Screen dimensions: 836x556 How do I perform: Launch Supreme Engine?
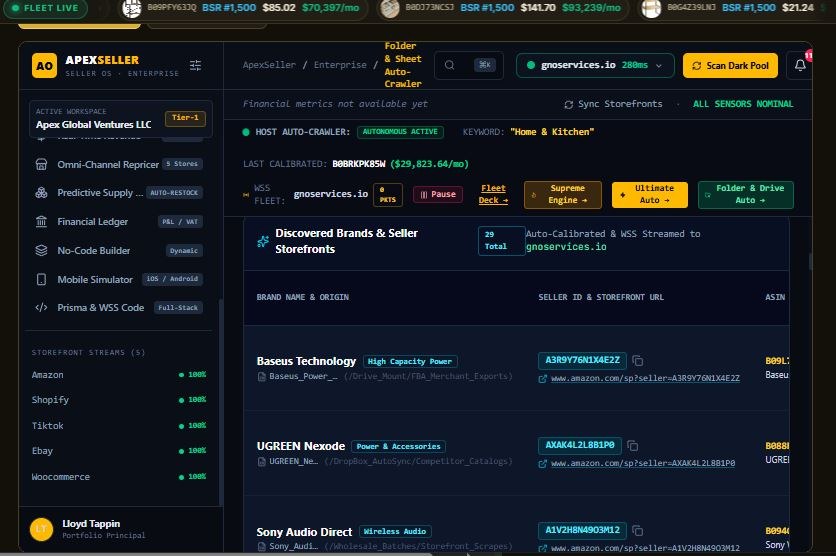coord(563,194)
